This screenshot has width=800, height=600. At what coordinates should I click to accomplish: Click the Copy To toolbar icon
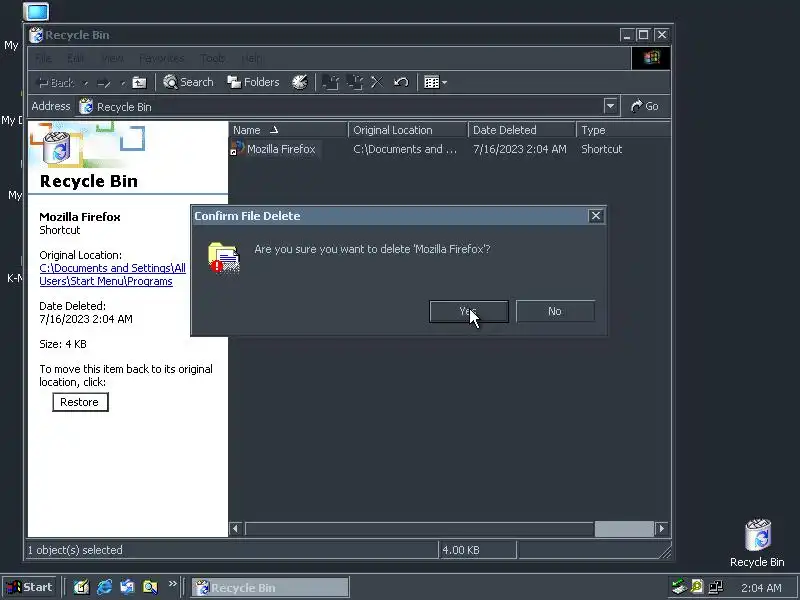355,82
